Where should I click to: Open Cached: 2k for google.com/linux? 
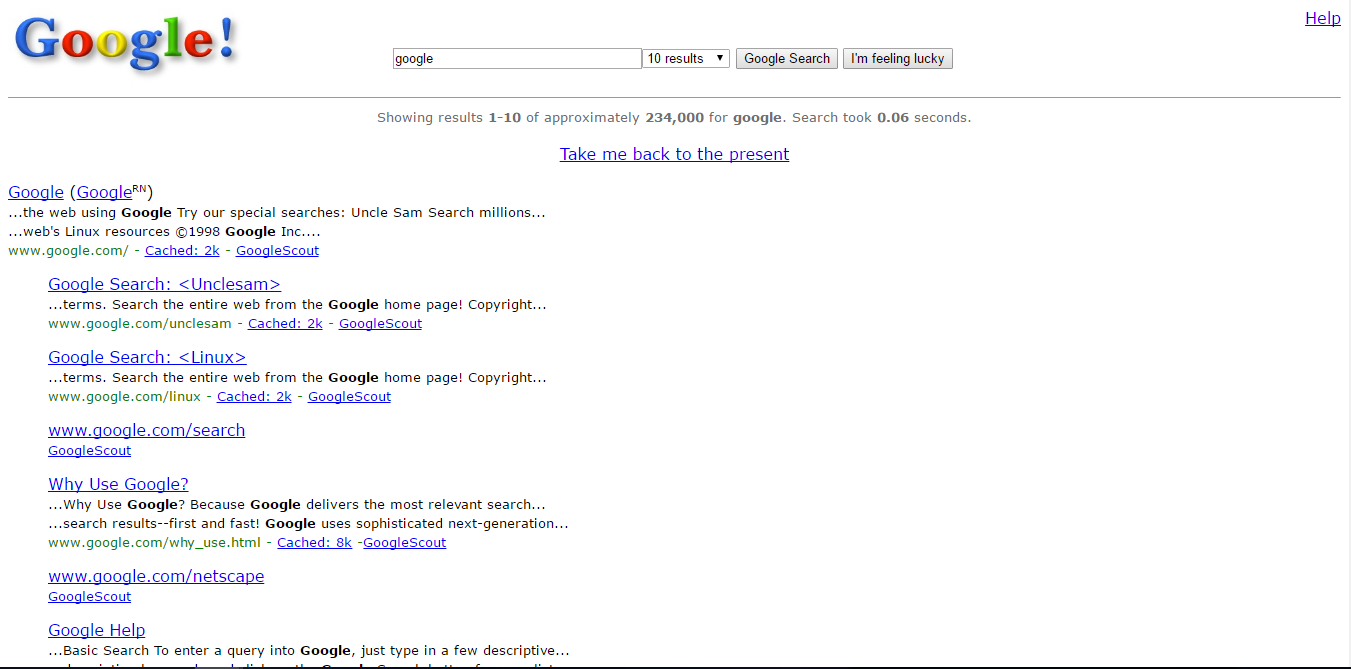click(254, 397)
